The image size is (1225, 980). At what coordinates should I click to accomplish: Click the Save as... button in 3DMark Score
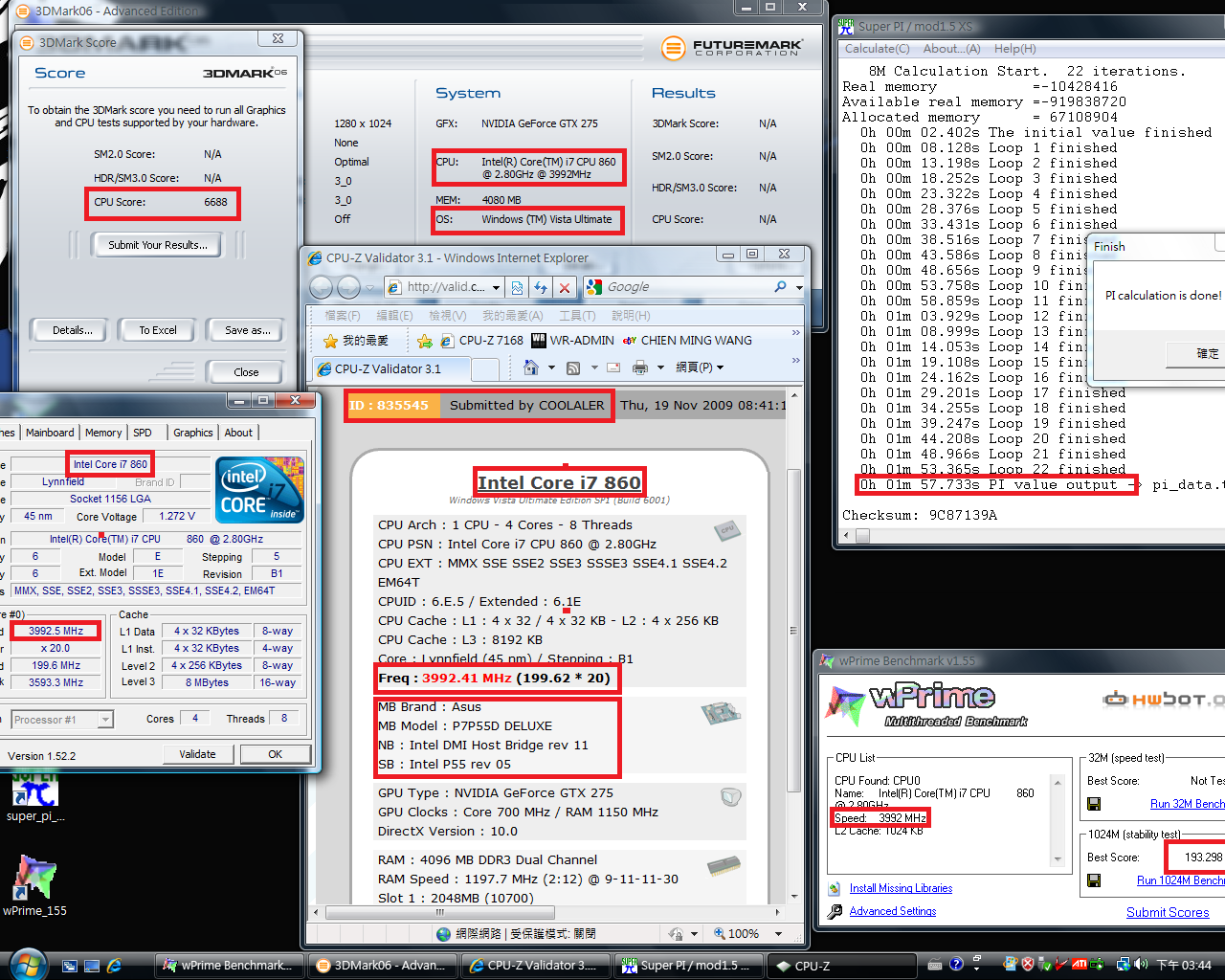tap(247, 330)
